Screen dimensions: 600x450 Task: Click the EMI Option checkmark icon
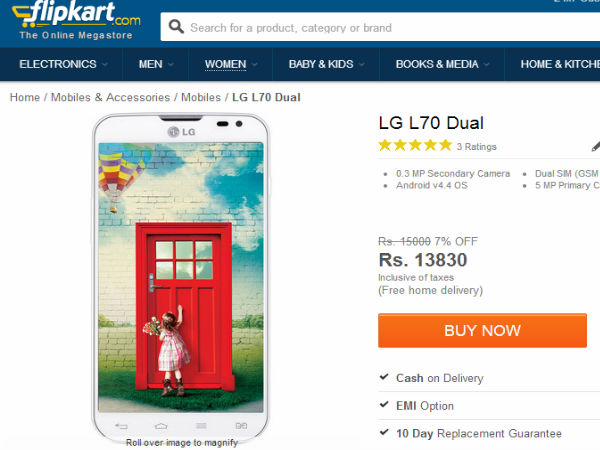coord(385,405)
